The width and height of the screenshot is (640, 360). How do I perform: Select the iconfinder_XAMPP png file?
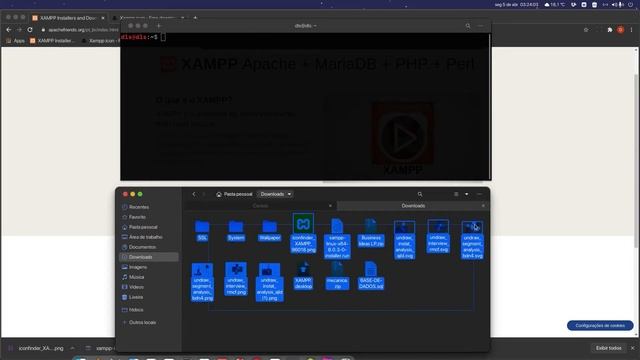tap(303, 233)
